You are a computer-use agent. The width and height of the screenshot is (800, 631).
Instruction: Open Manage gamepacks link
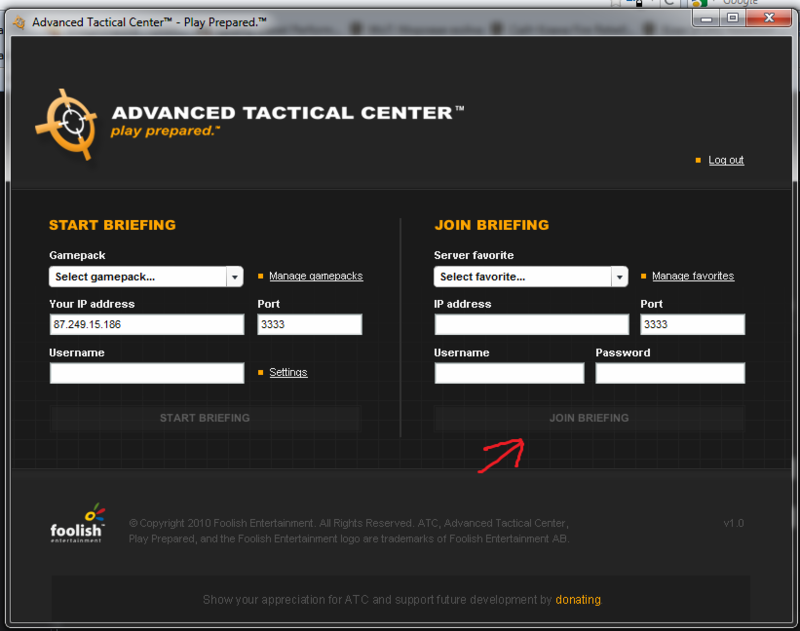pyautogui.click(x=315, y=276)
